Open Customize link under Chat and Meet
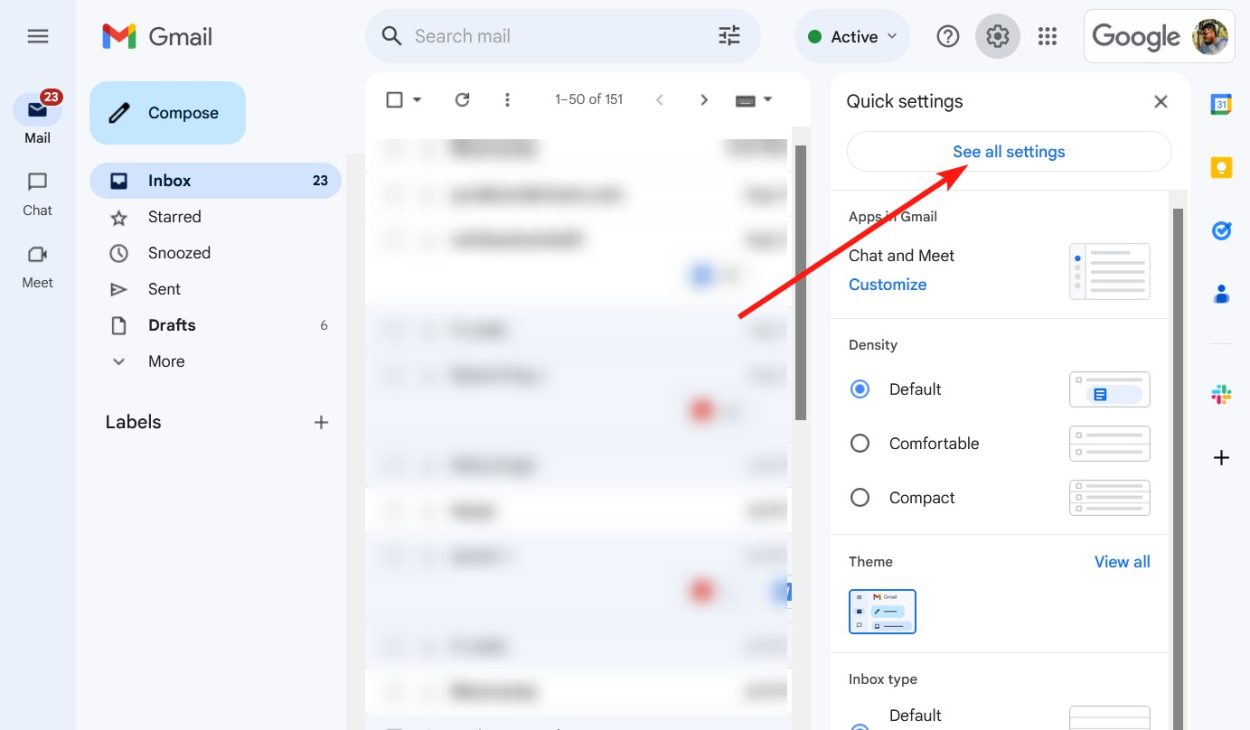Image resolution: width=1250 pixels, height=730 pixels. click(887, 284)
